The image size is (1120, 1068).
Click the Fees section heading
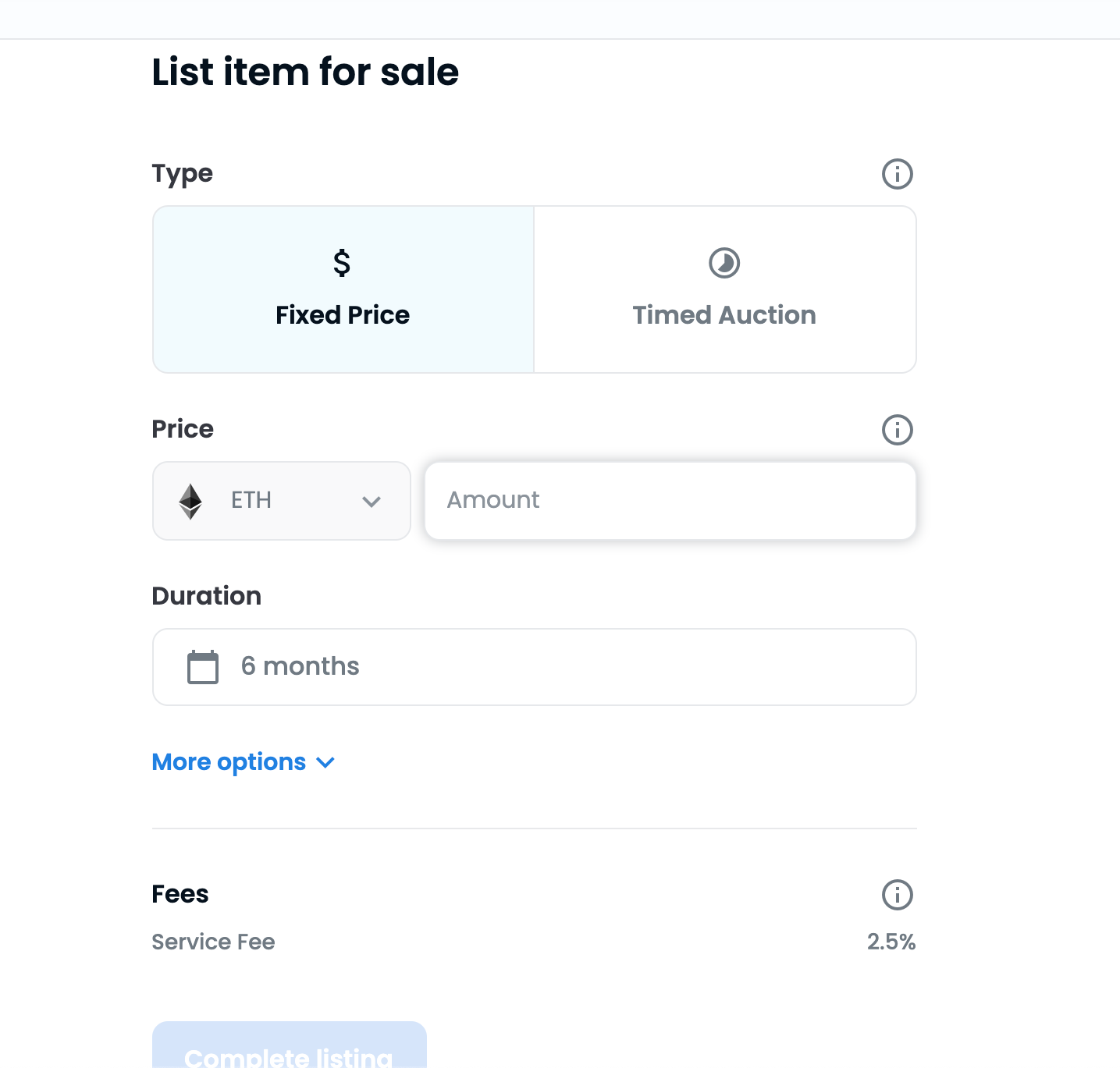point(180,894)
